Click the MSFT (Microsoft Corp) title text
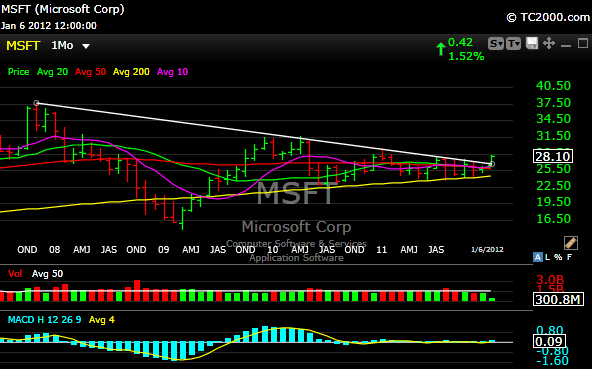 tap(63, 9)
